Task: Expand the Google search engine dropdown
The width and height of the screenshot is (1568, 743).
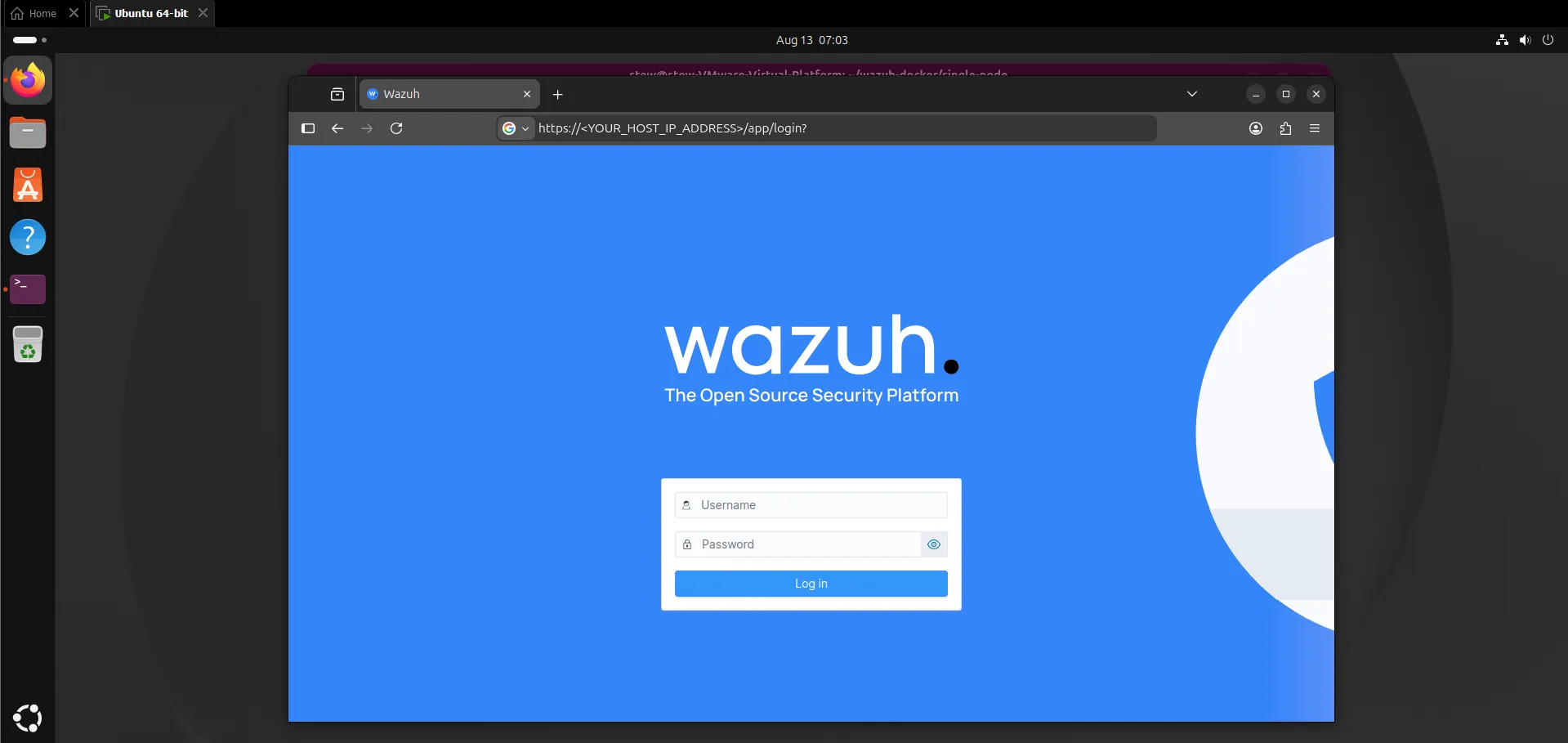Action: coord(516,128)
